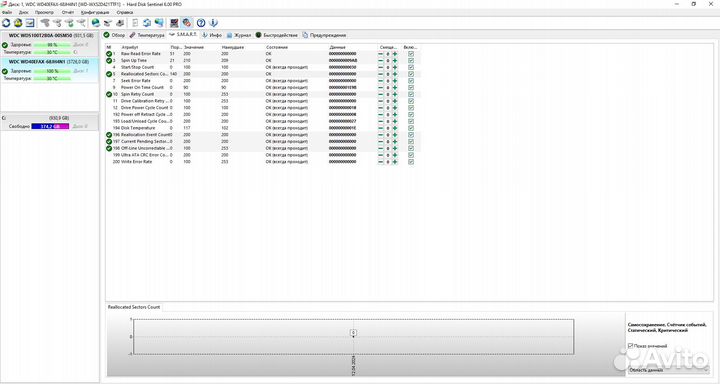Toggle enabled checkbox for Raw Read Error Rate
This screenshot has width=720, height=384.
click(x=411, y=54)
